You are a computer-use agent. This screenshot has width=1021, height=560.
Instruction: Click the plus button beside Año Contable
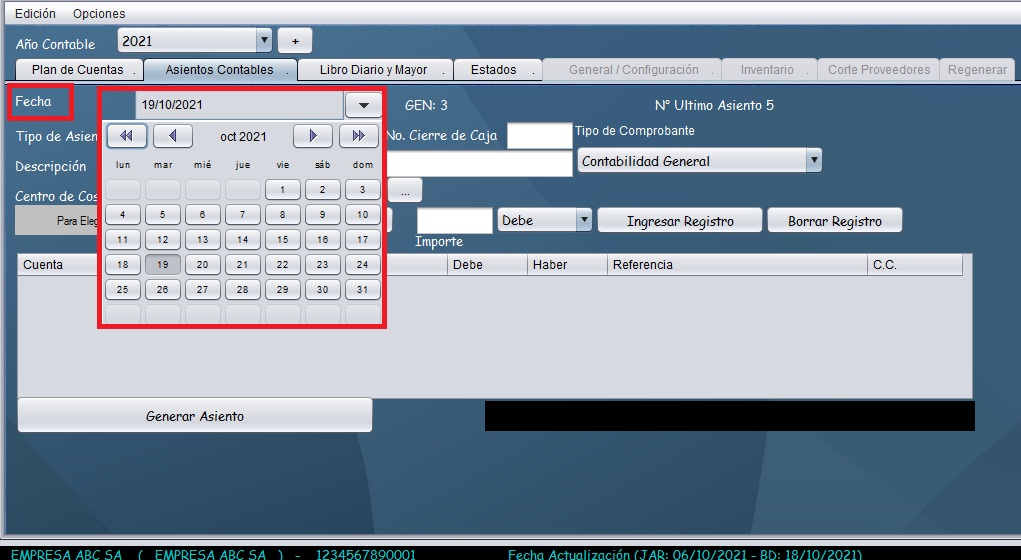click(x=295, y=41)
